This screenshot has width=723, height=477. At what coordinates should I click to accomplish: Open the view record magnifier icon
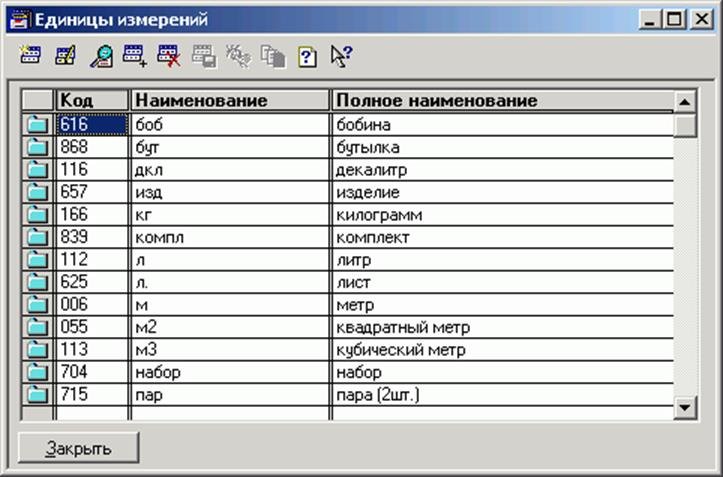pos(101,56)
